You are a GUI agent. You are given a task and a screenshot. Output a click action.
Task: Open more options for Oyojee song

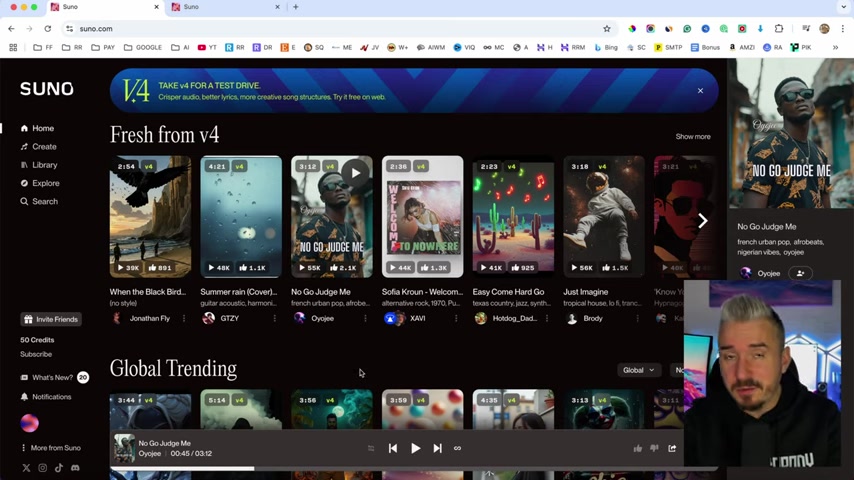(365, 318)
